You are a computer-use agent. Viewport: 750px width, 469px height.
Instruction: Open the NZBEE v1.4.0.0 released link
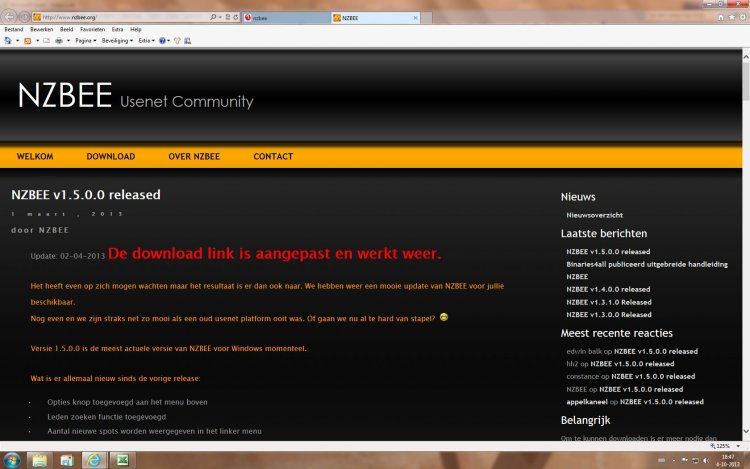point(608,289)
